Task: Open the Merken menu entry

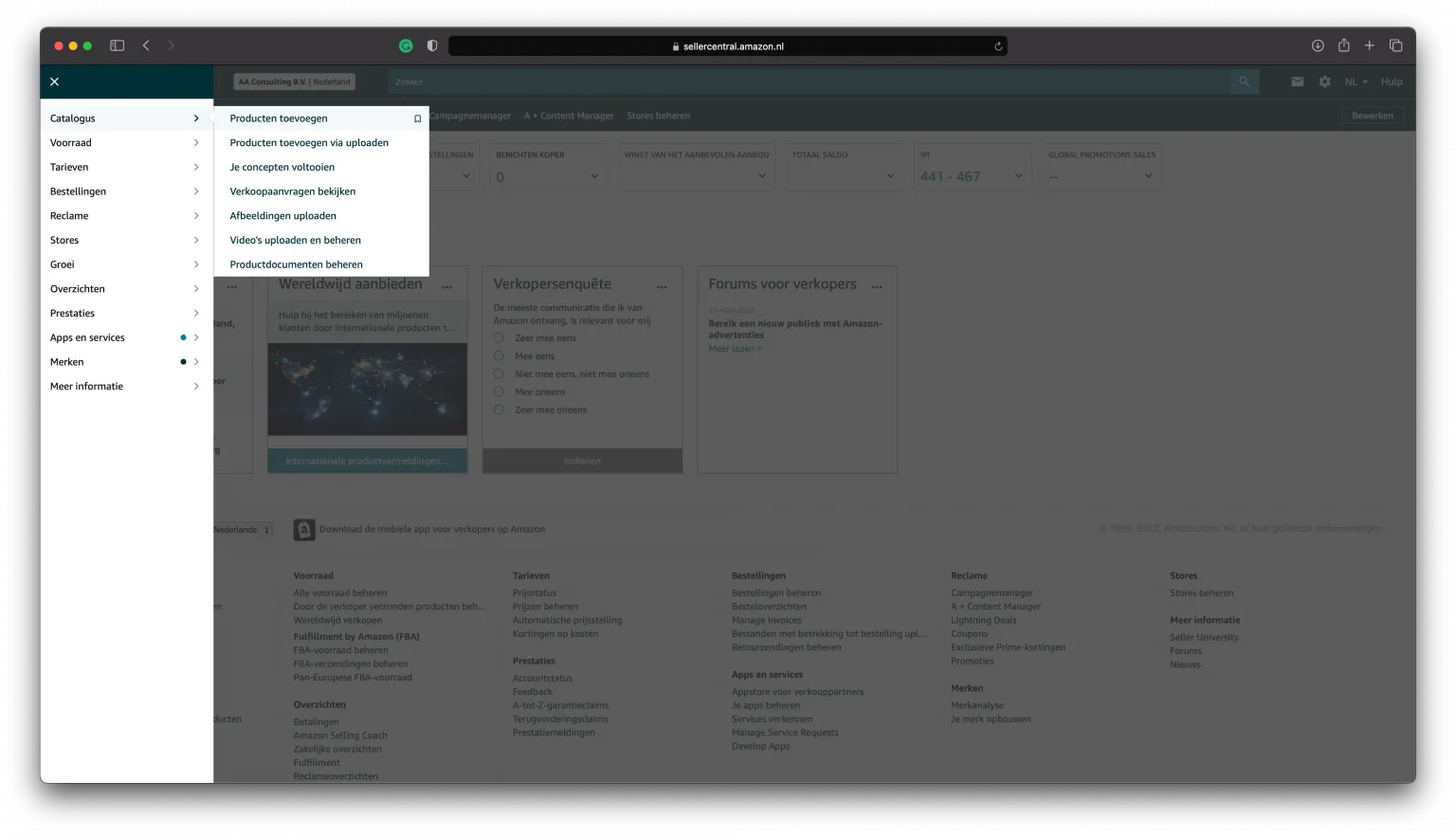Action: point(126,362)
